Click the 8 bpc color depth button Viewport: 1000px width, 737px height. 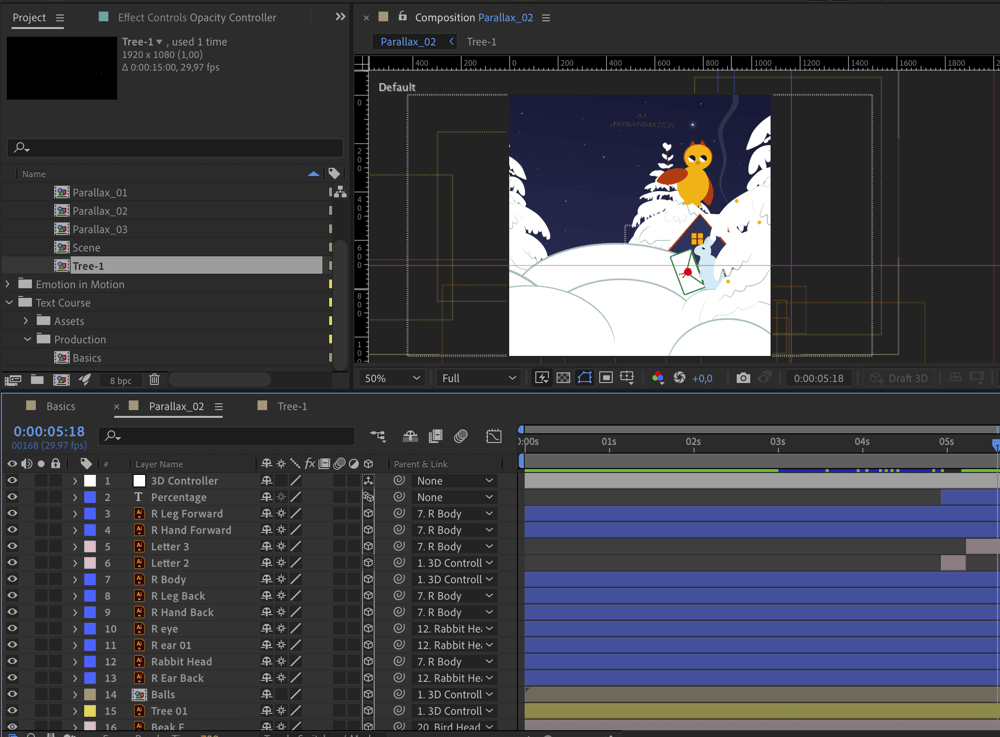(121, 381)
